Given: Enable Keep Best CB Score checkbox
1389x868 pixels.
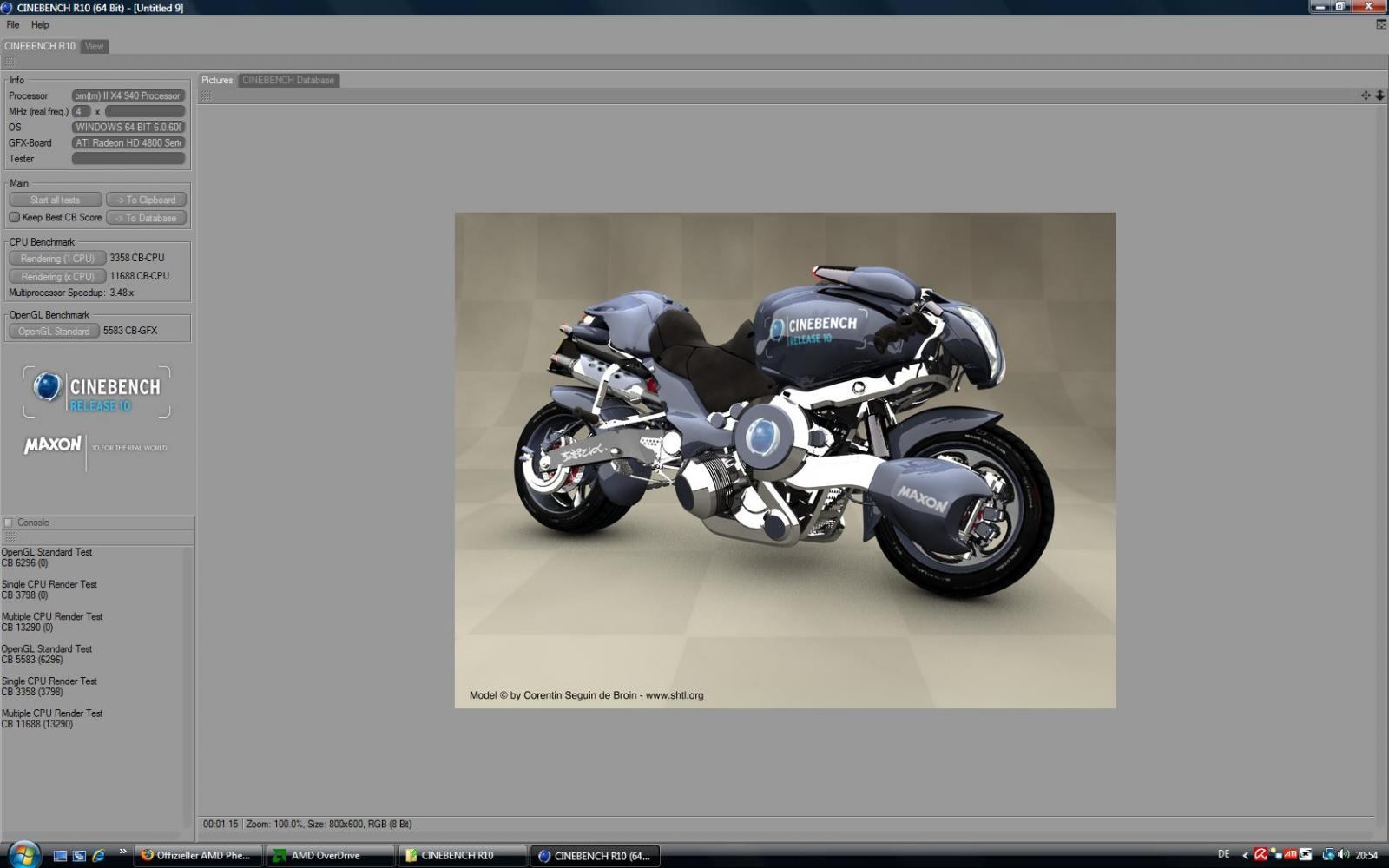Looking at the screenshot, I should pos(14,217).
